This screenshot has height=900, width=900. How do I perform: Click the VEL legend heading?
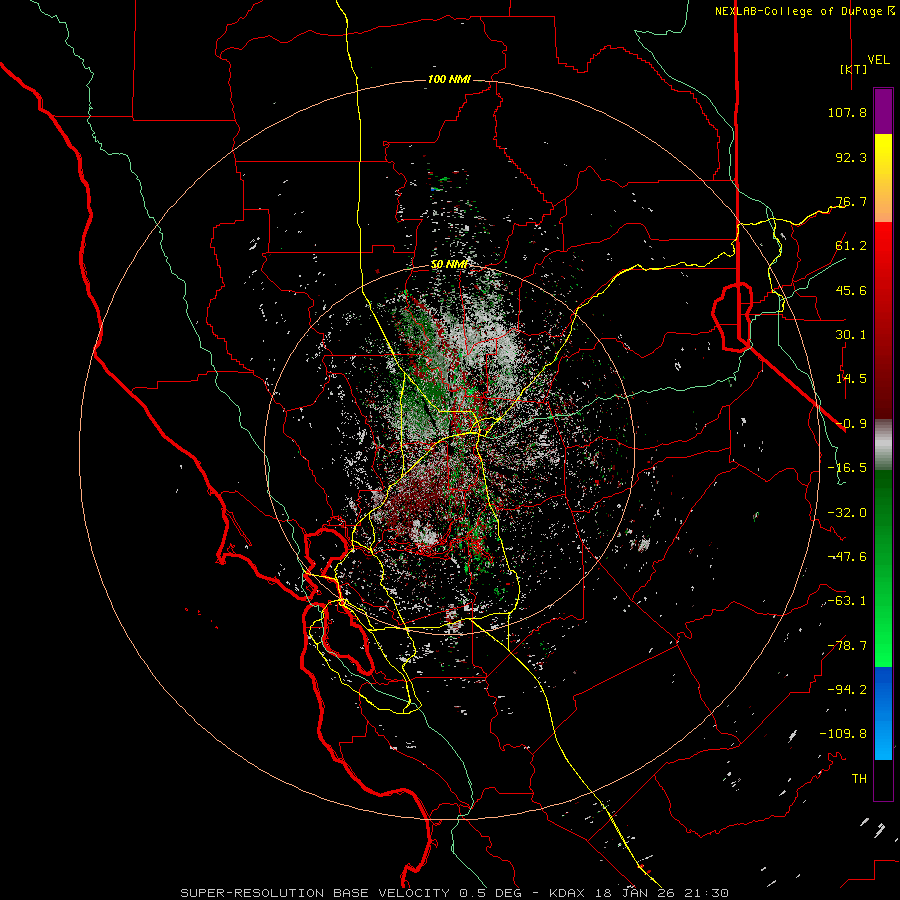pyautogui.click(x=878, y=60)
